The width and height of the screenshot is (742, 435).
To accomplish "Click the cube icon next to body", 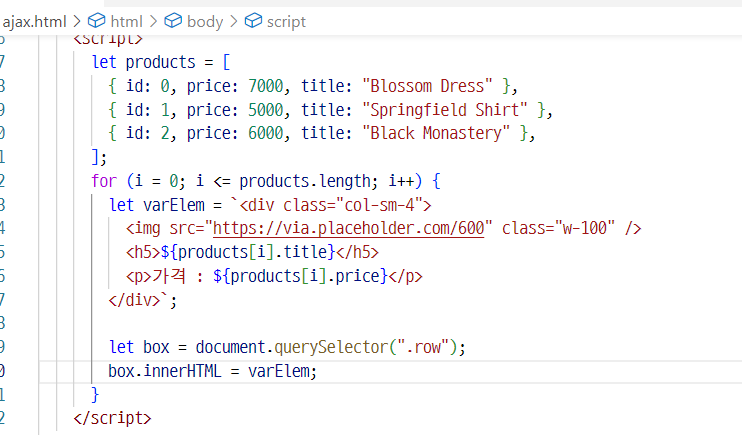I will pyautogui.click(x=173, y=21).
